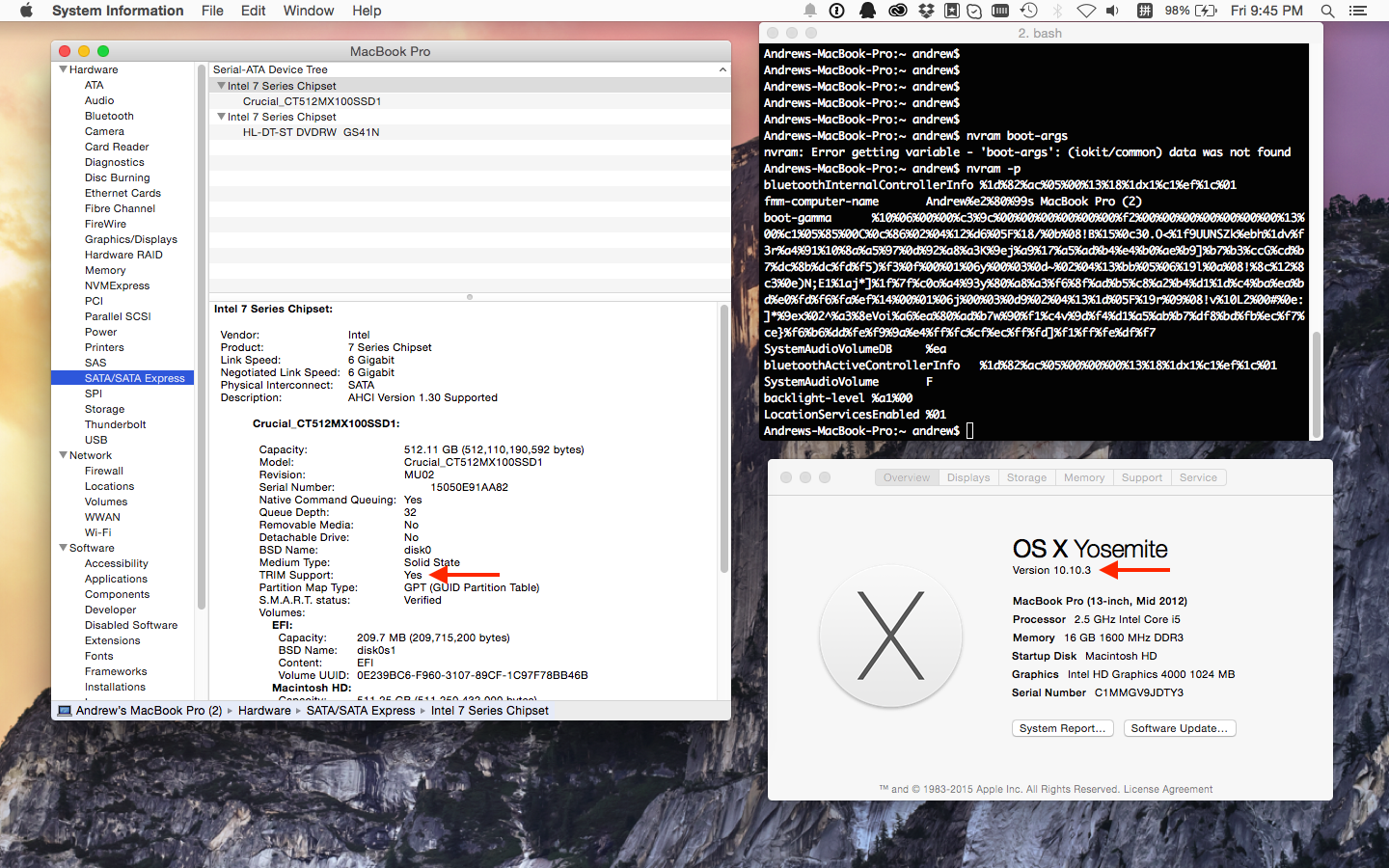
Task: Click the starred bookmark menu bar icon
Action: click(951, 11)
